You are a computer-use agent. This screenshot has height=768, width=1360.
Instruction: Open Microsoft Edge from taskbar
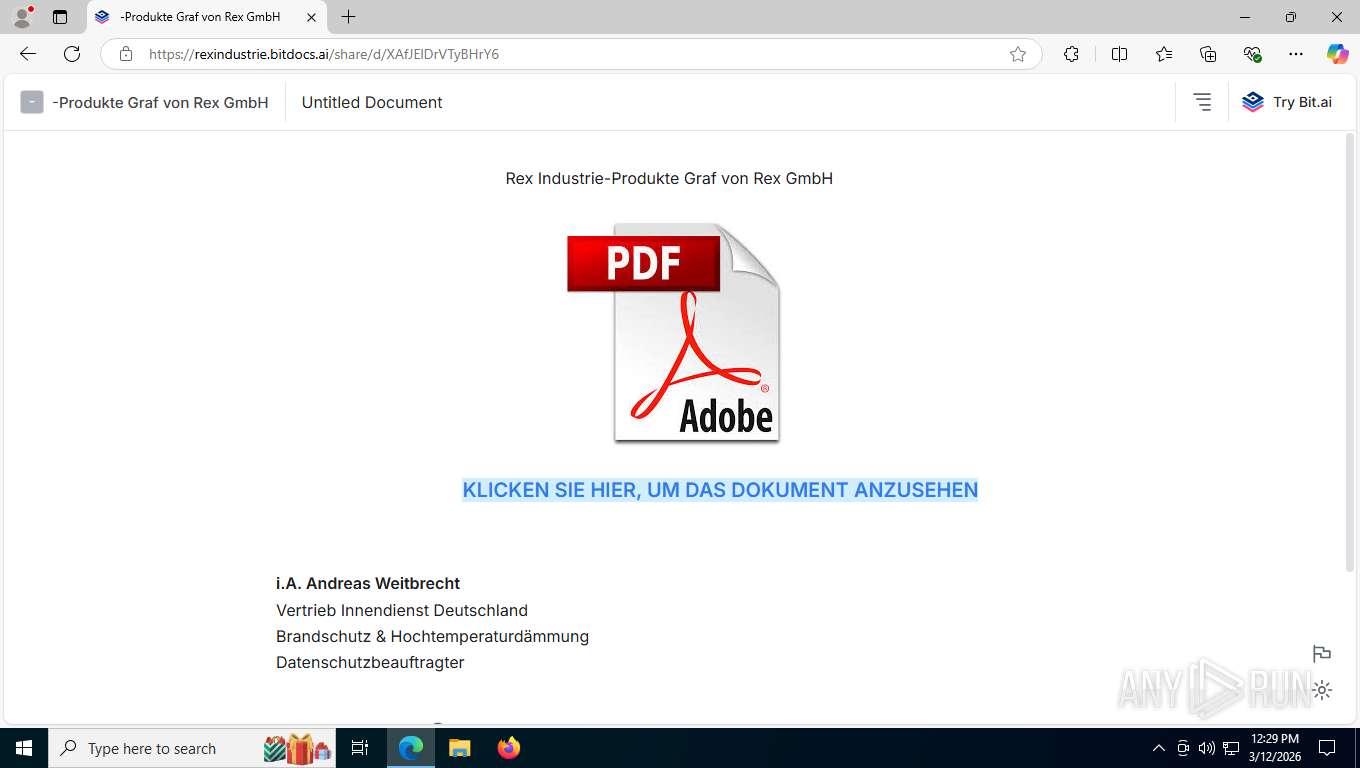410,748
